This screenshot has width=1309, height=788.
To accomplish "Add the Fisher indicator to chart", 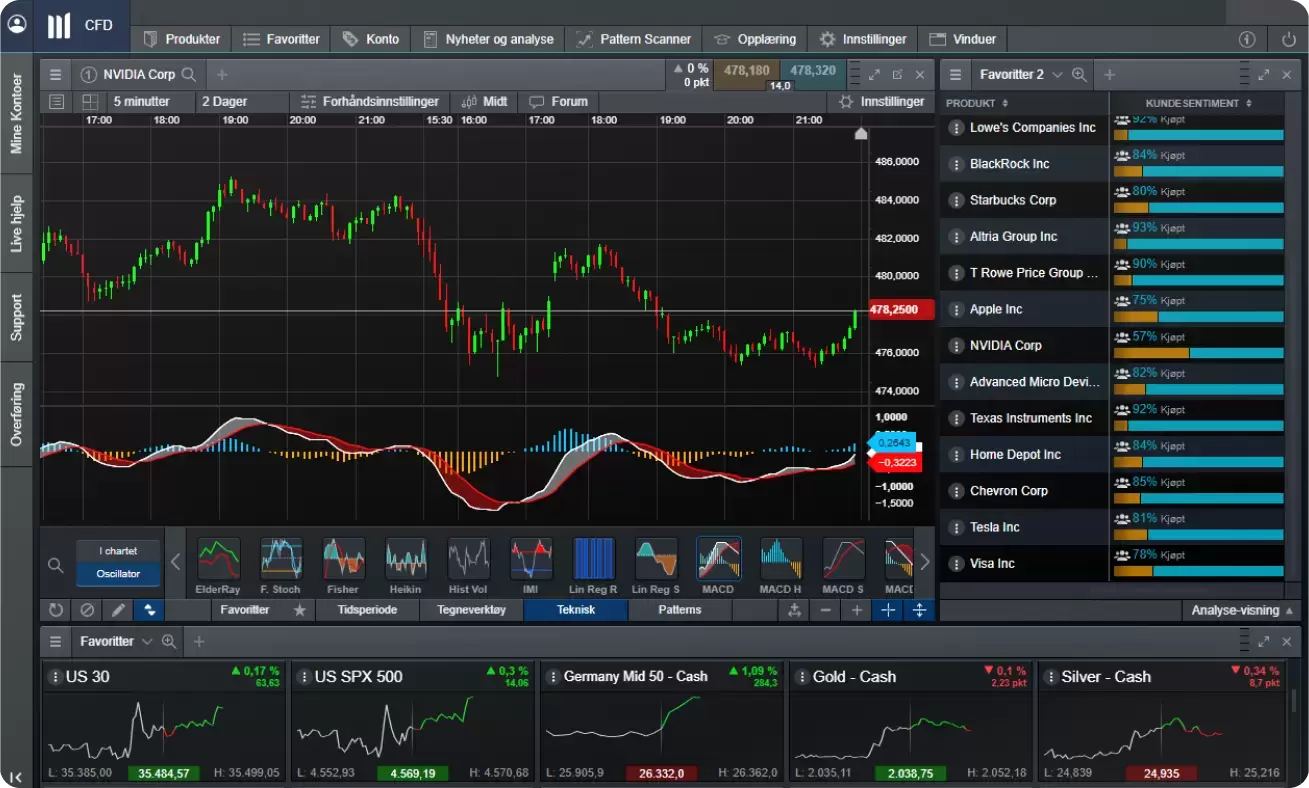I will coord(343,559).
